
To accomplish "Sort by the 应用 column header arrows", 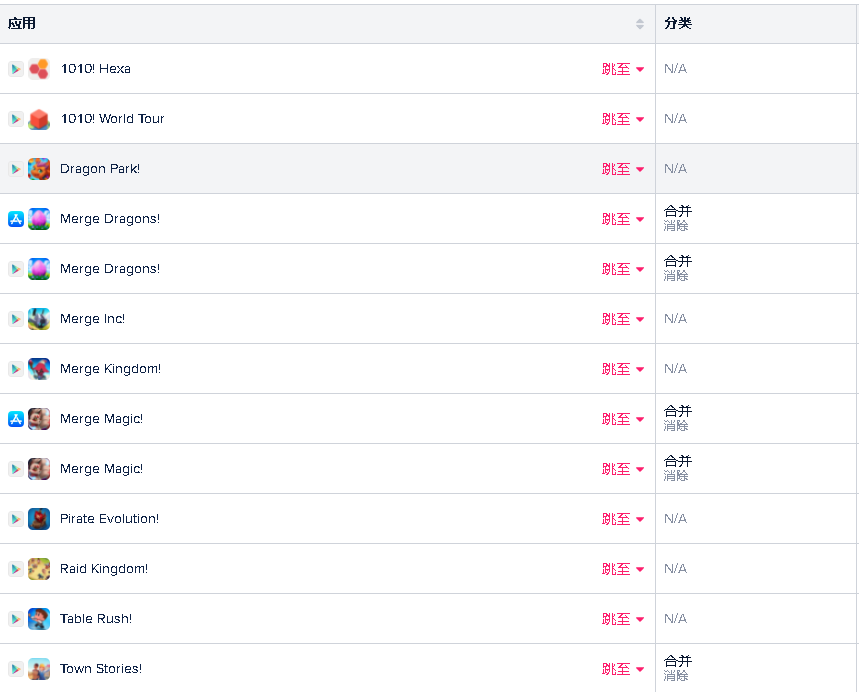I will point(640,23).
